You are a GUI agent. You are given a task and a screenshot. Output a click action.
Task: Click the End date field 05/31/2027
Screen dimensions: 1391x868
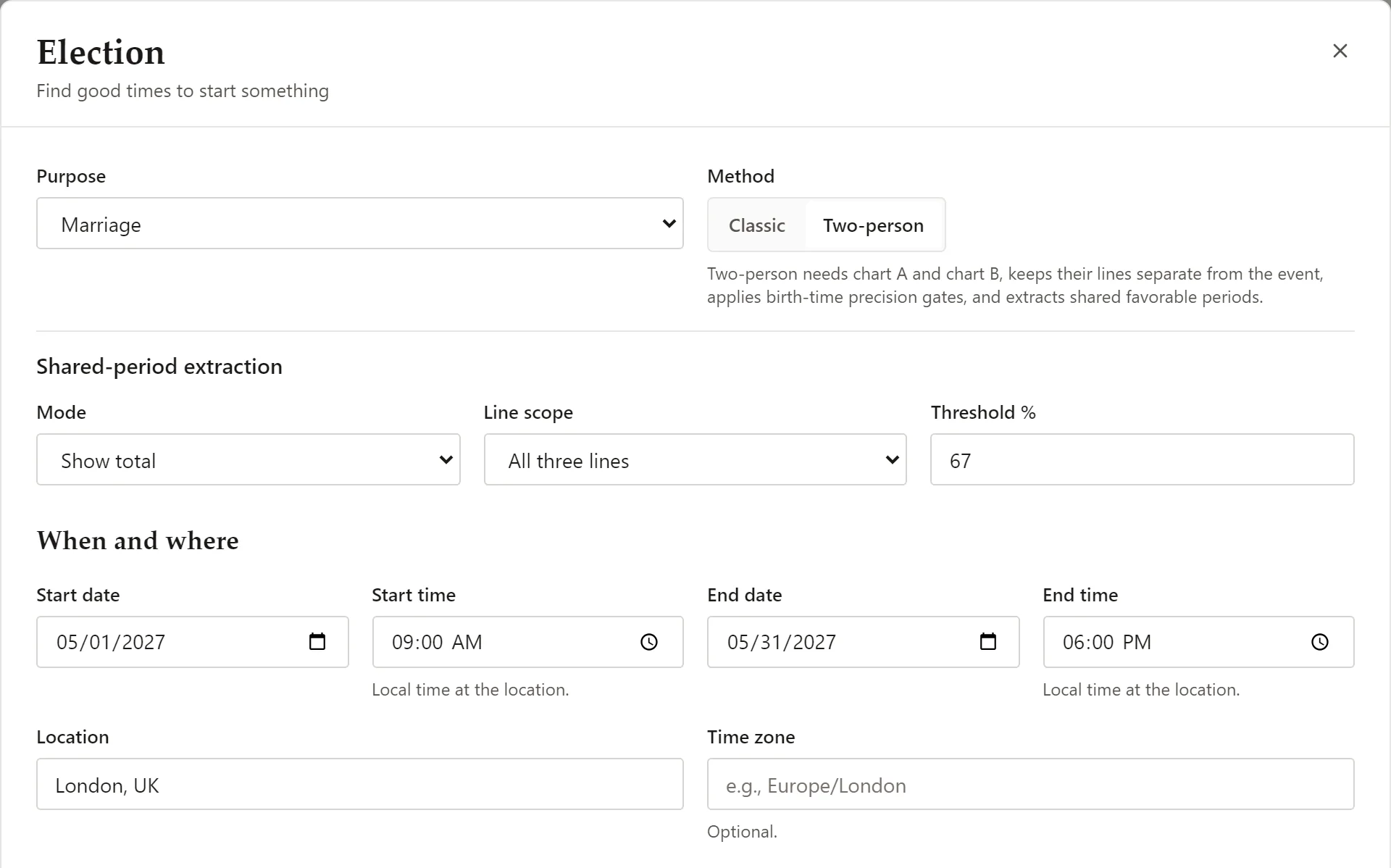pos(864,642)
